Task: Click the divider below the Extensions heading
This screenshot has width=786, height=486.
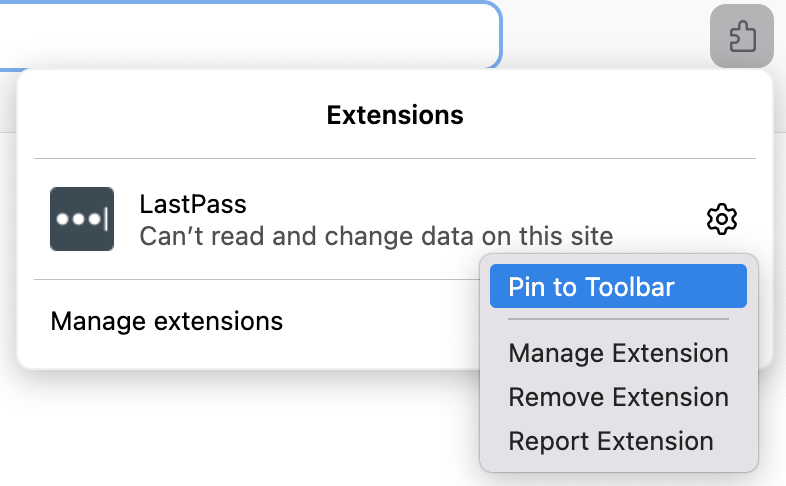Action: tap(395, 158)
